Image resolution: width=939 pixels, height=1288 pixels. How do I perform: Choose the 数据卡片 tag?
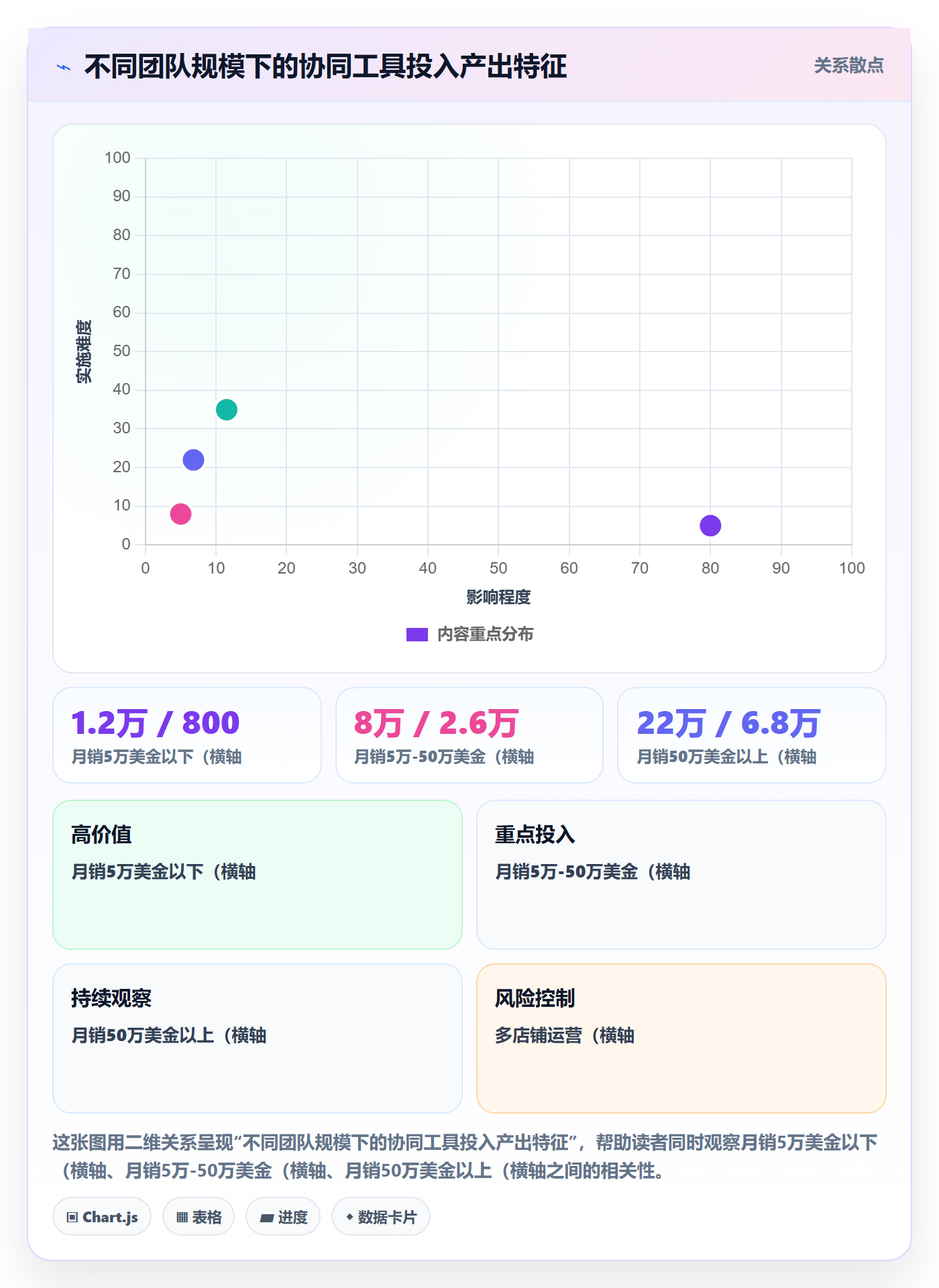coord(381,1217)
